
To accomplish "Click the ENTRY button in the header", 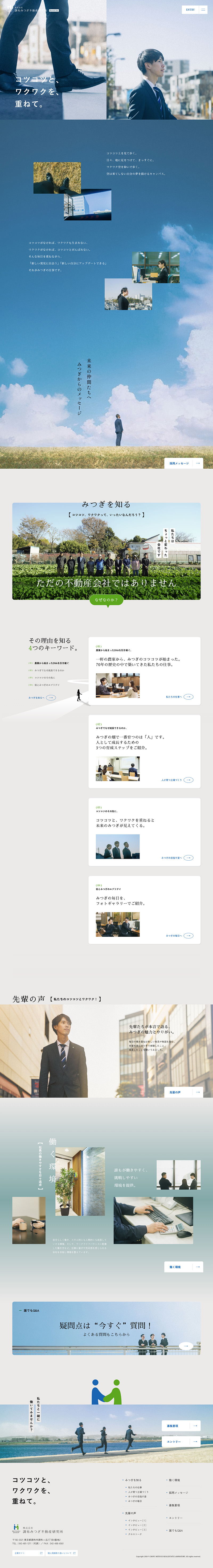I will click(190, 10).
